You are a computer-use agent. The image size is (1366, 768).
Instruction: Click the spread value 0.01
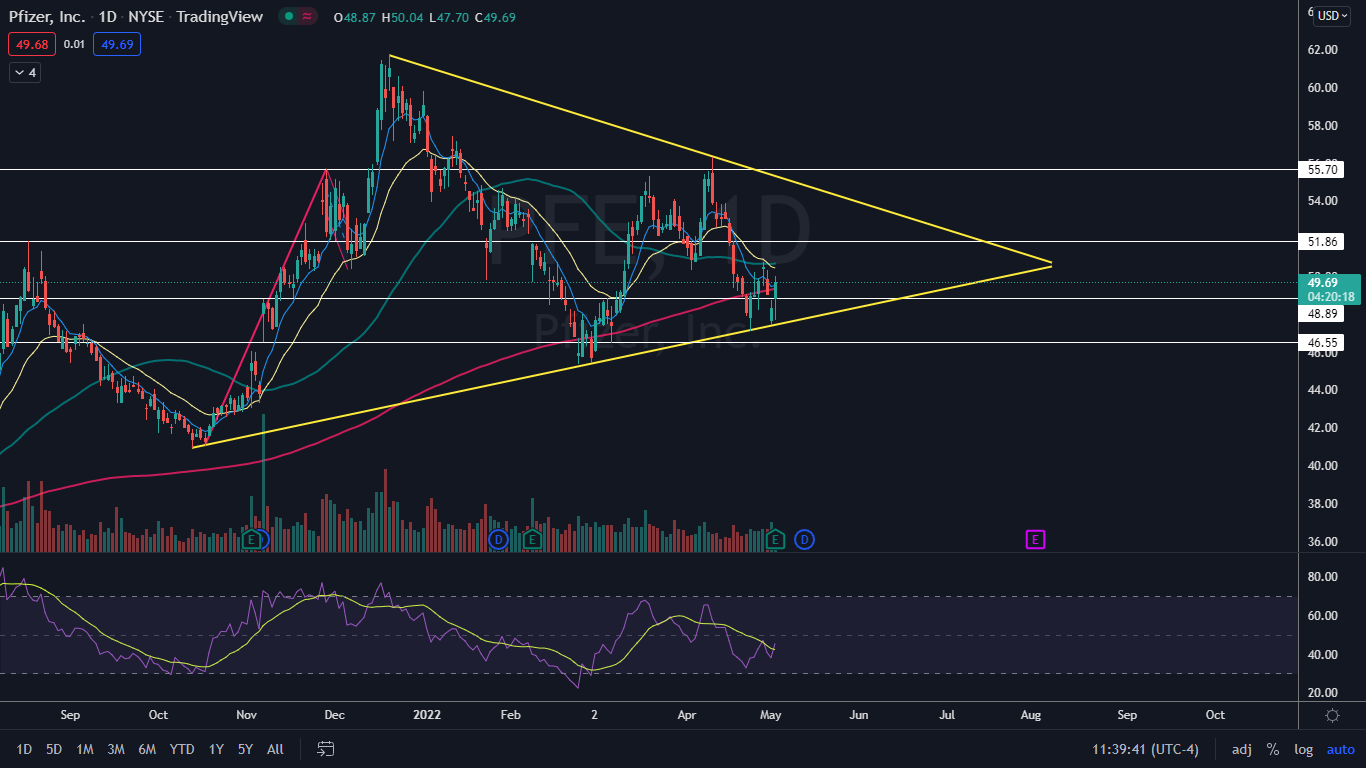[x=74, y=44]
